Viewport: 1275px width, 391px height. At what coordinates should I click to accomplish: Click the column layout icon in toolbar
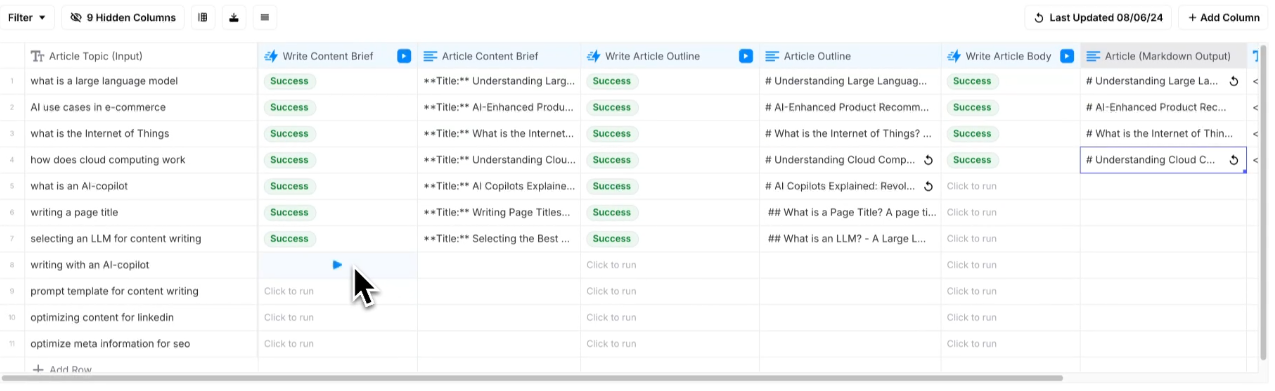pyautogui.click(x=203, y=17)
